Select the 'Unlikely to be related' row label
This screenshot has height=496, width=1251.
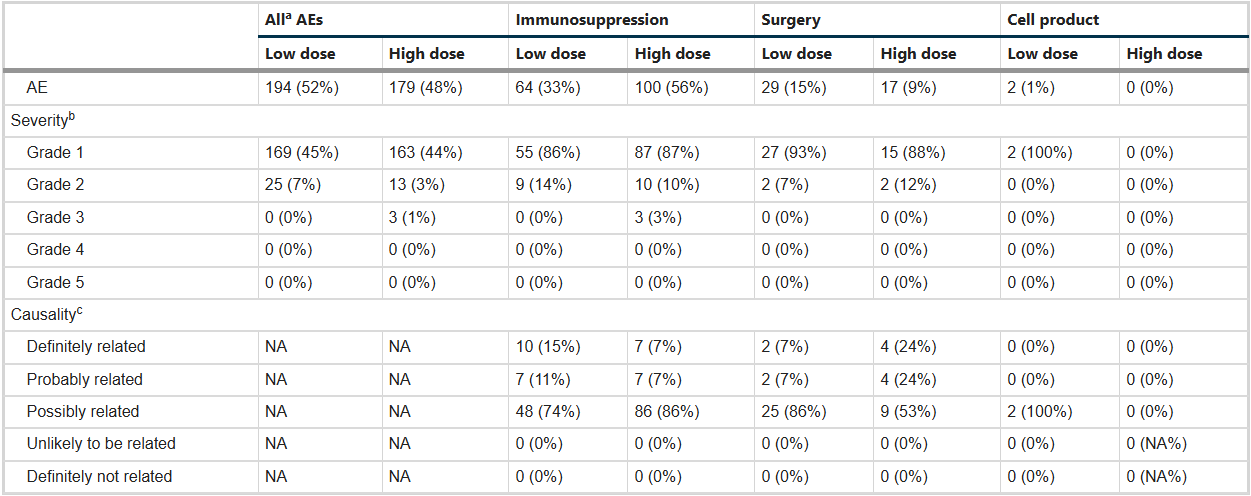pyautogui.click(x=101, y=443)
